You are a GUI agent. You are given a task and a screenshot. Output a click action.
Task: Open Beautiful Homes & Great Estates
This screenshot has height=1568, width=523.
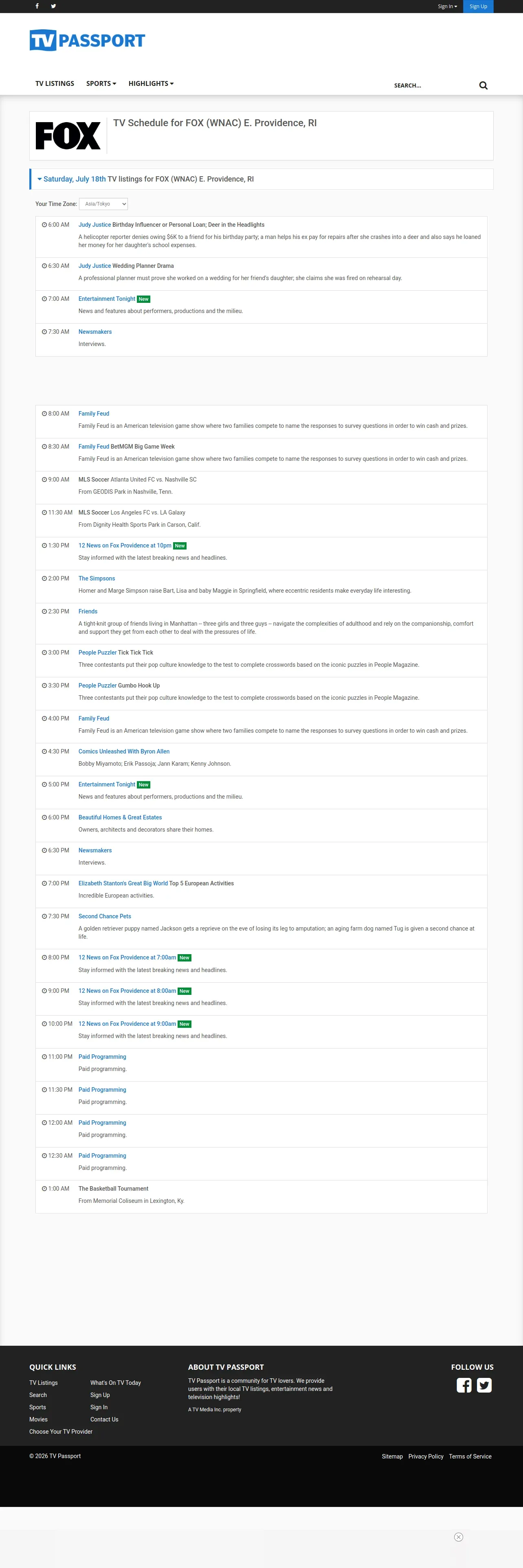click(x=120, y=817)
